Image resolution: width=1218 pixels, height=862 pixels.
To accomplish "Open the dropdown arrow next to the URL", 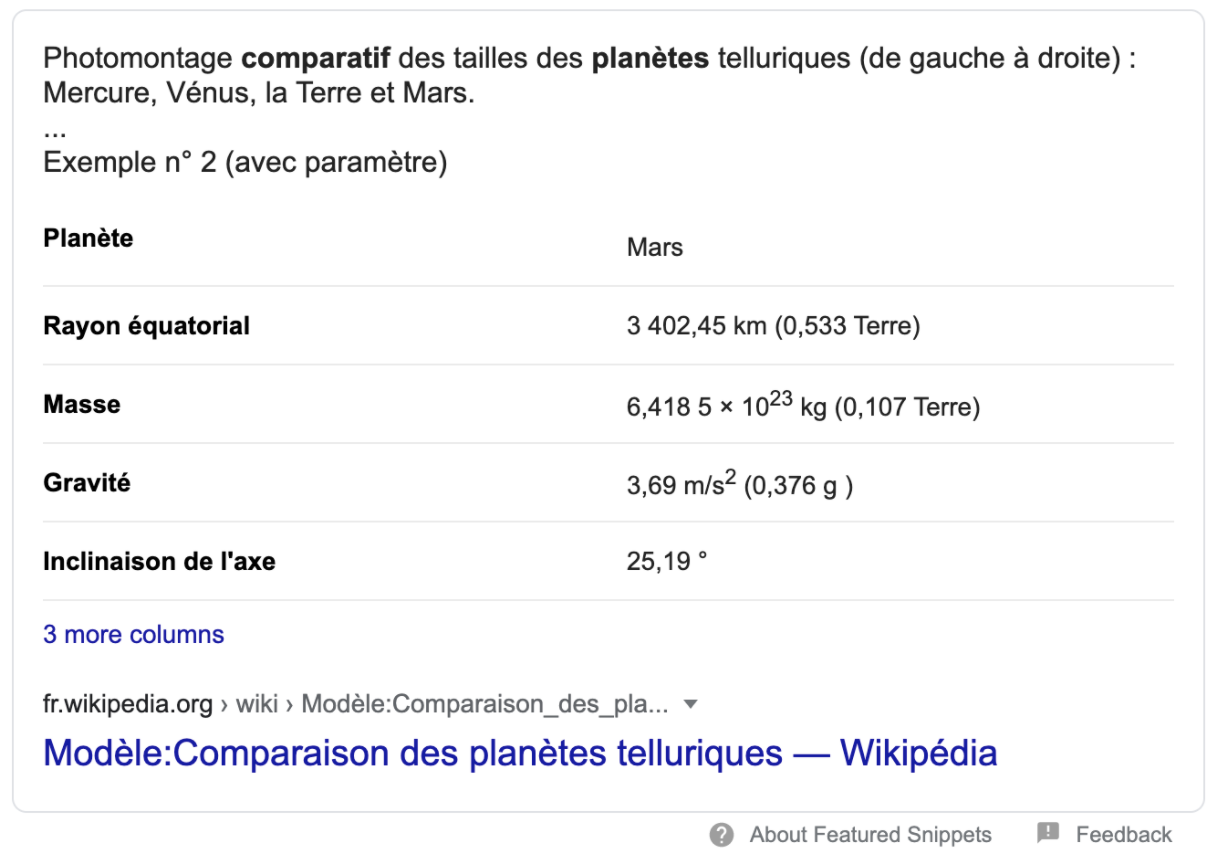I will pyautogui.click(x=689, y=705).
